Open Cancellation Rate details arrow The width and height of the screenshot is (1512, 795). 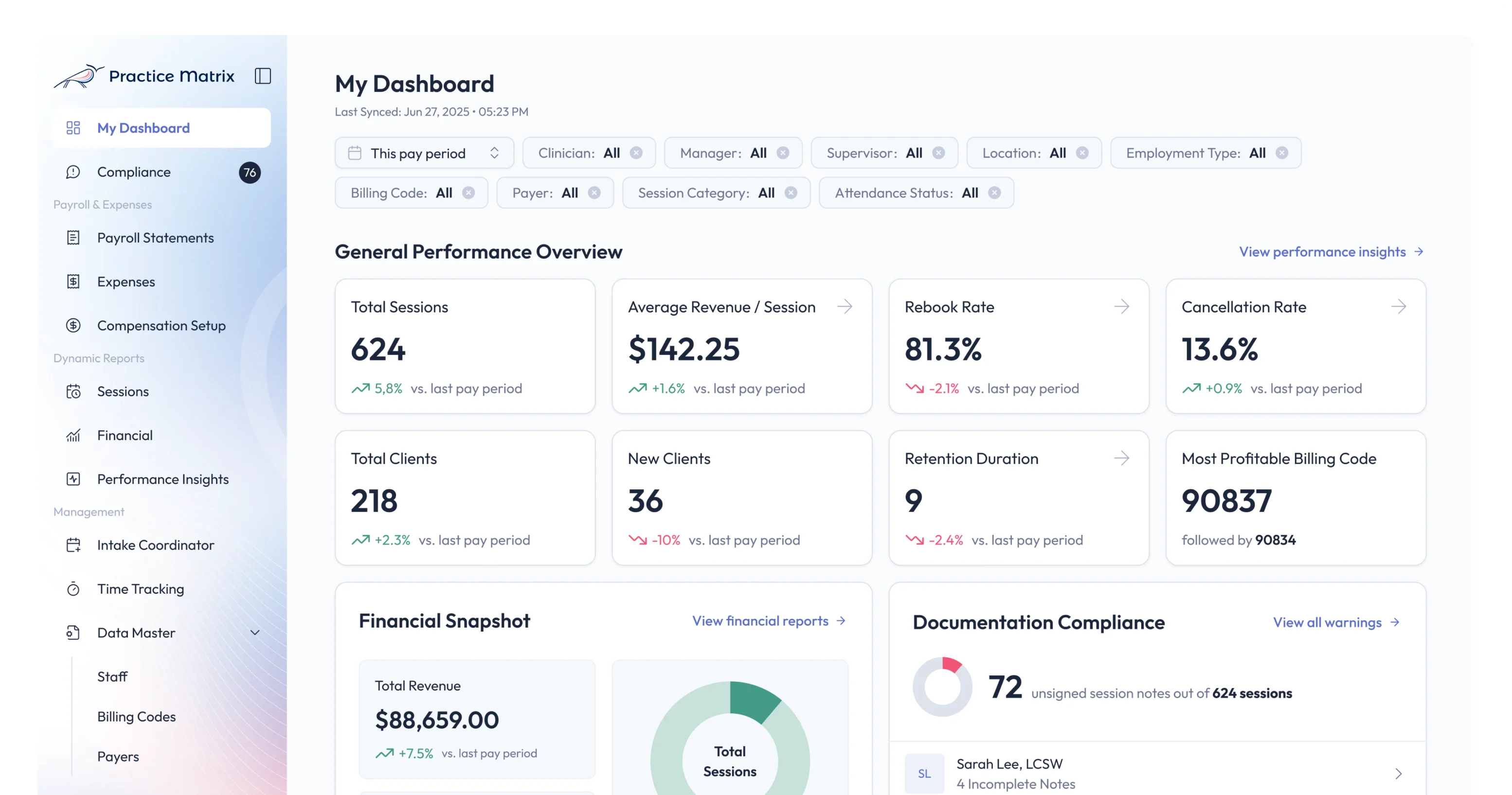coord(1398,306)
